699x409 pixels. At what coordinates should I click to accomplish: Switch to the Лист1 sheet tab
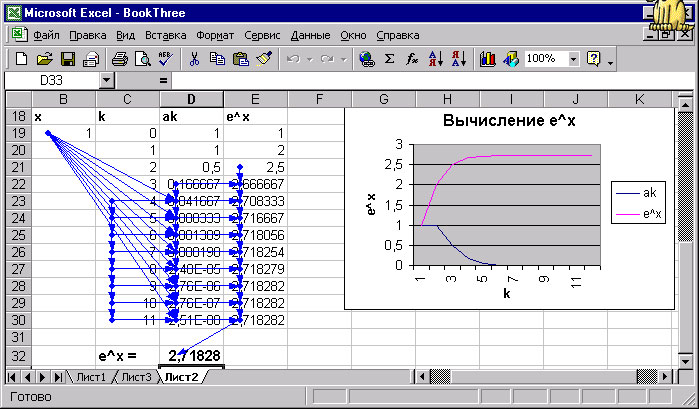pyautogui.click(x=91, y=377)
